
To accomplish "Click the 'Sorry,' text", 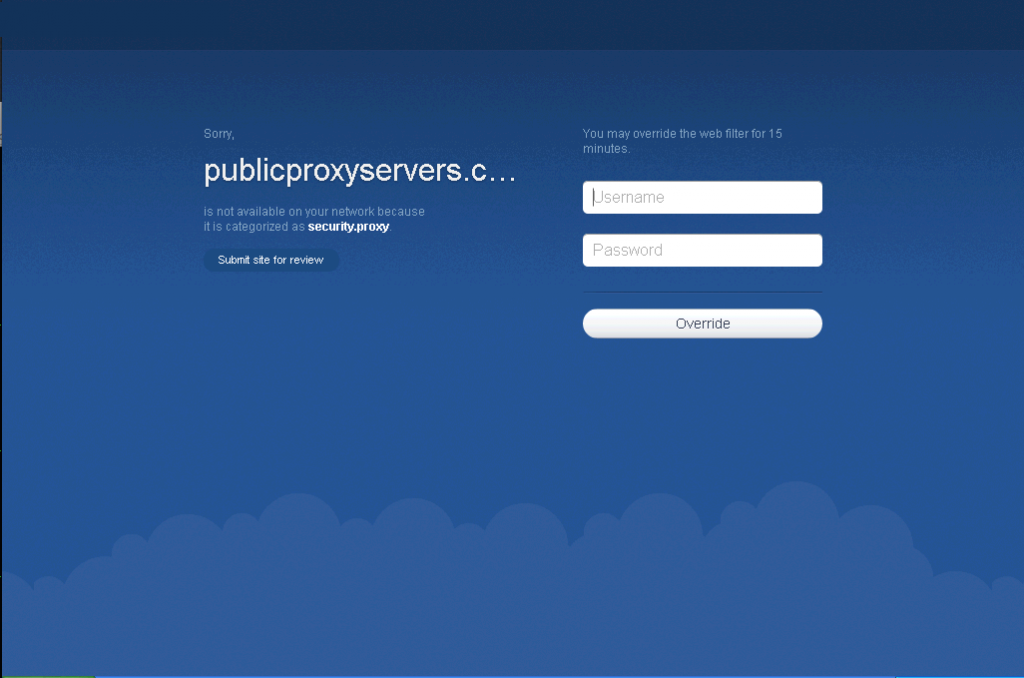I will click(x=219, y=134).
